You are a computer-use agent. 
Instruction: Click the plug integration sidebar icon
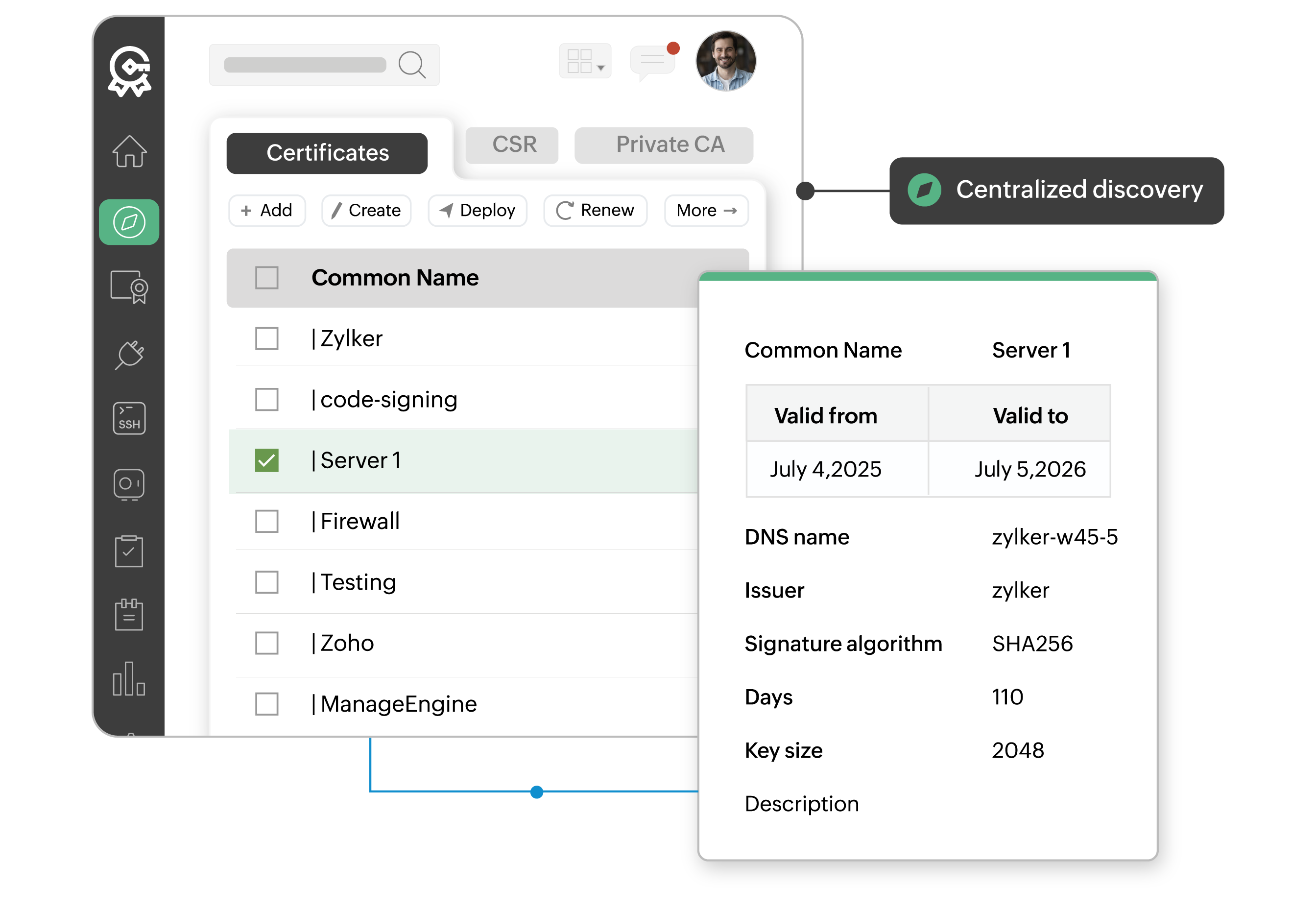click(x=129, y=355)
